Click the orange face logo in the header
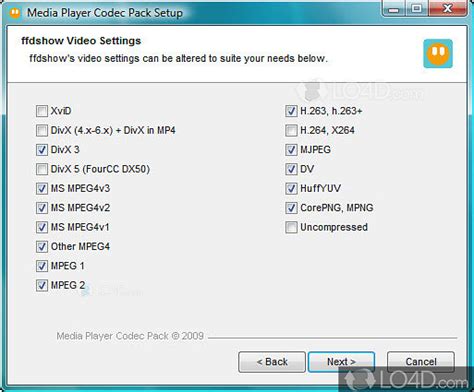 click(438, 53)
